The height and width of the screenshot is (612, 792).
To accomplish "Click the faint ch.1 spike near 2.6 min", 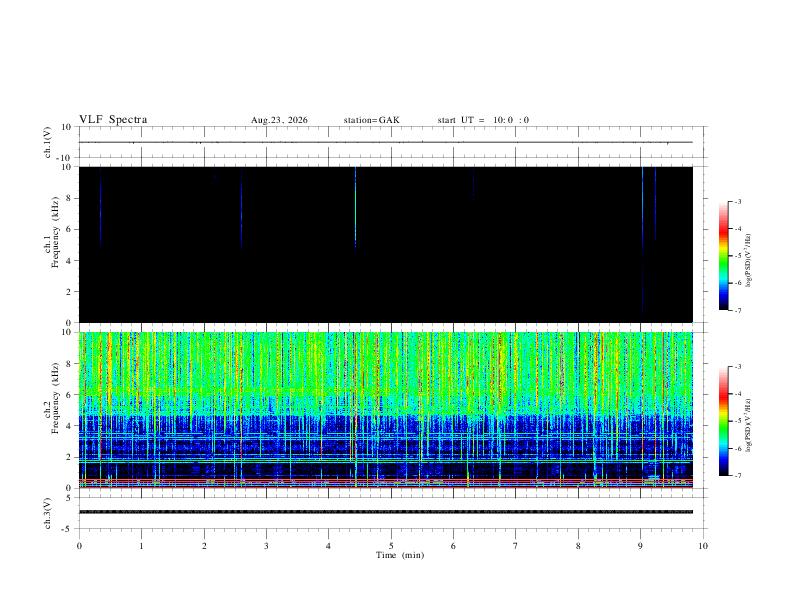I will click(241, 208).
